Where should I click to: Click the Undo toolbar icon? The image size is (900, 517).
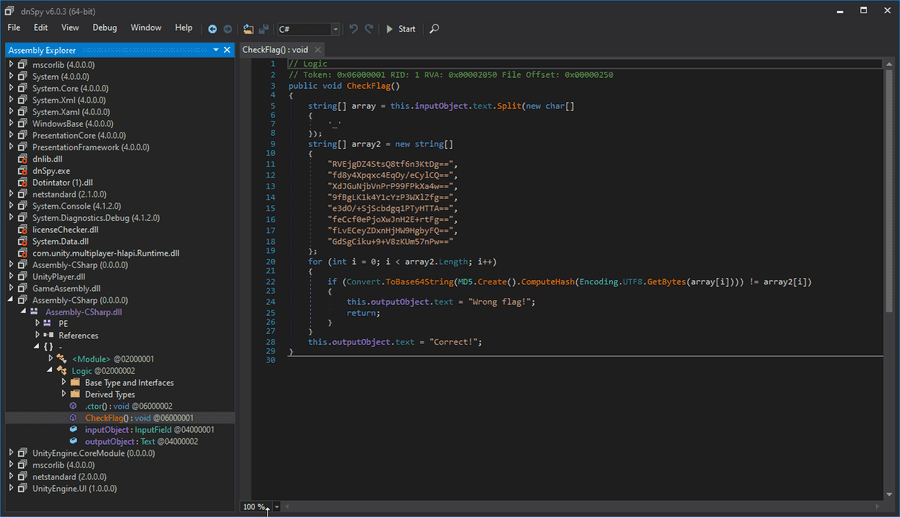click(353, 29)
